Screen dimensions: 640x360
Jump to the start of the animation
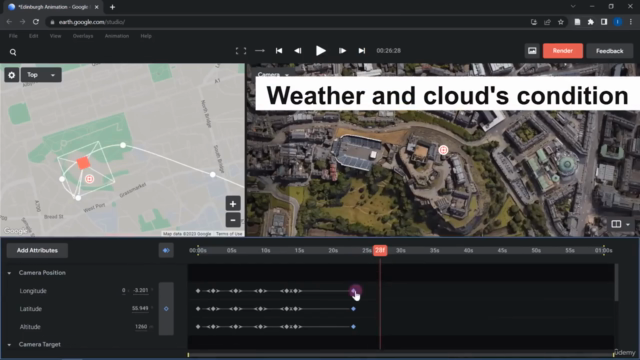pos(279,51)
